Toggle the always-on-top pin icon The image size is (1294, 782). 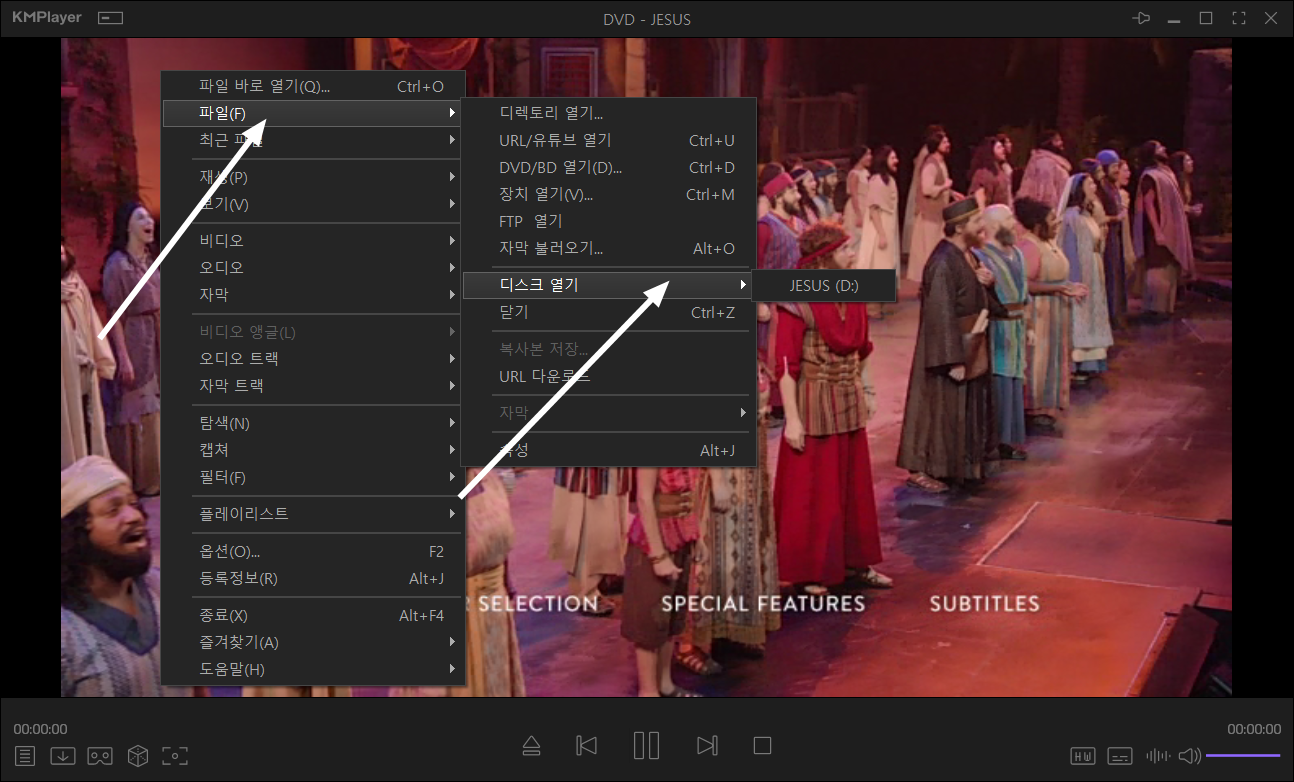1141,18
